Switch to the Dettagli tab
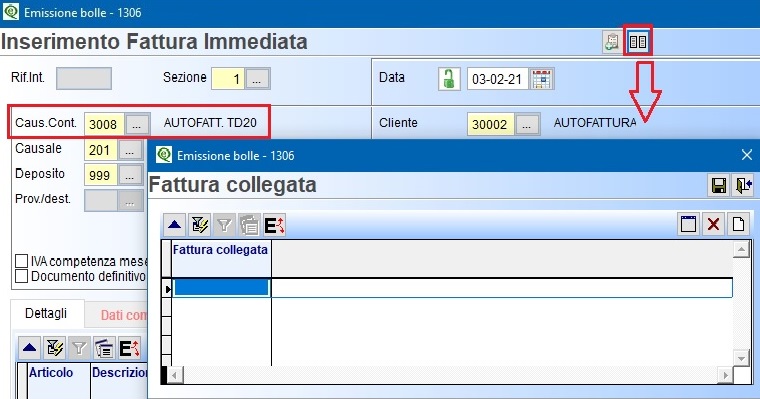 [46, 314]
